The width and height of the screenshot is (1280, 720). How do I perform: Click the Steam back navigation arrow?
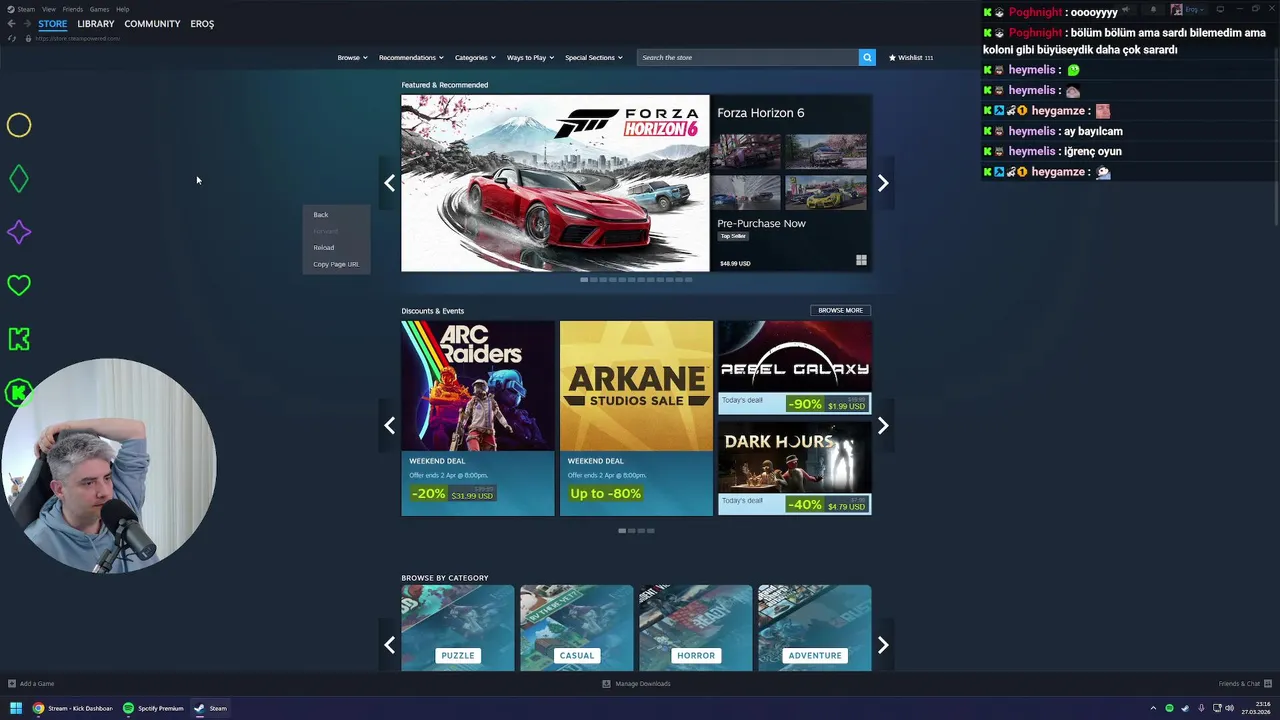click(x=11, y=24)
